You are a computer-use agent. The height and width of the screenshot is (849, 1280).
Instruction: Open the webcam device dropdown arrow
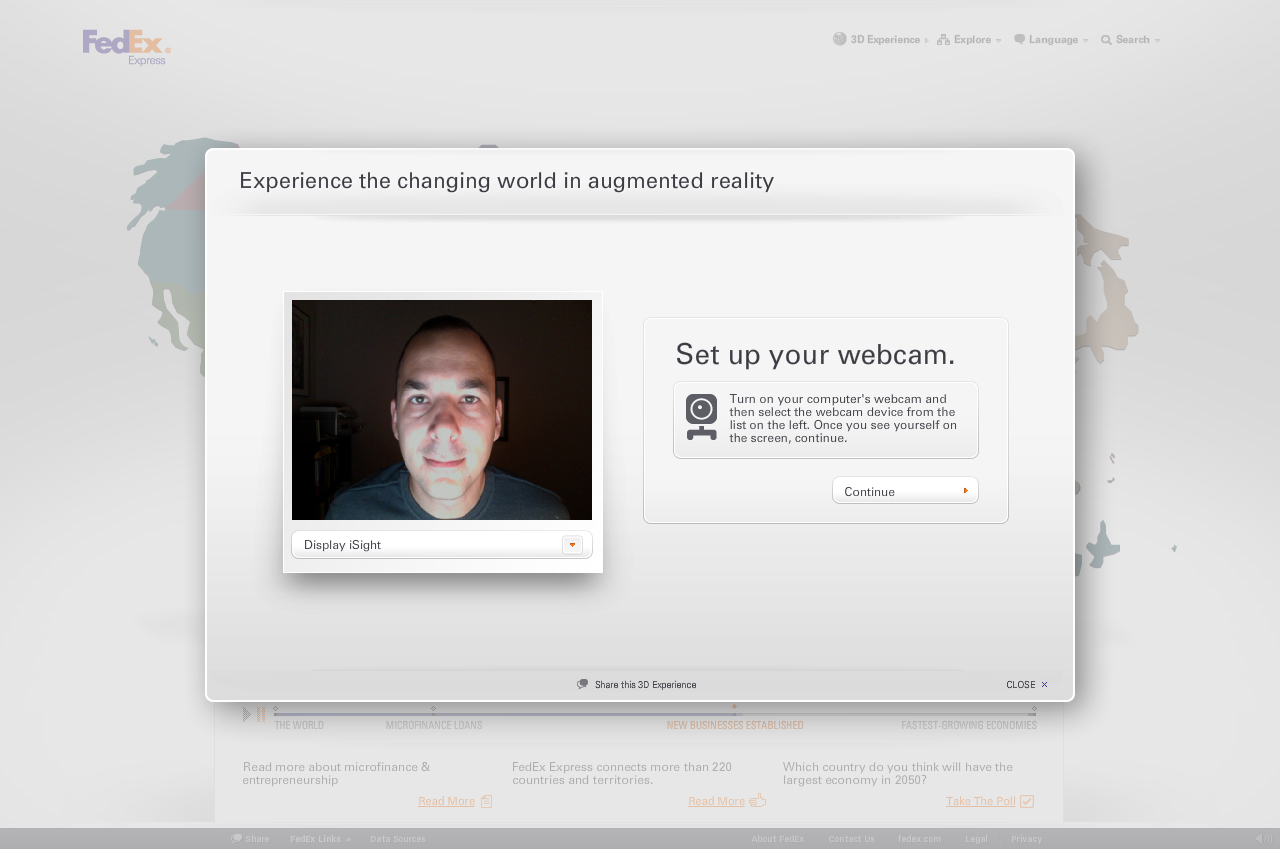click(572, 545)
